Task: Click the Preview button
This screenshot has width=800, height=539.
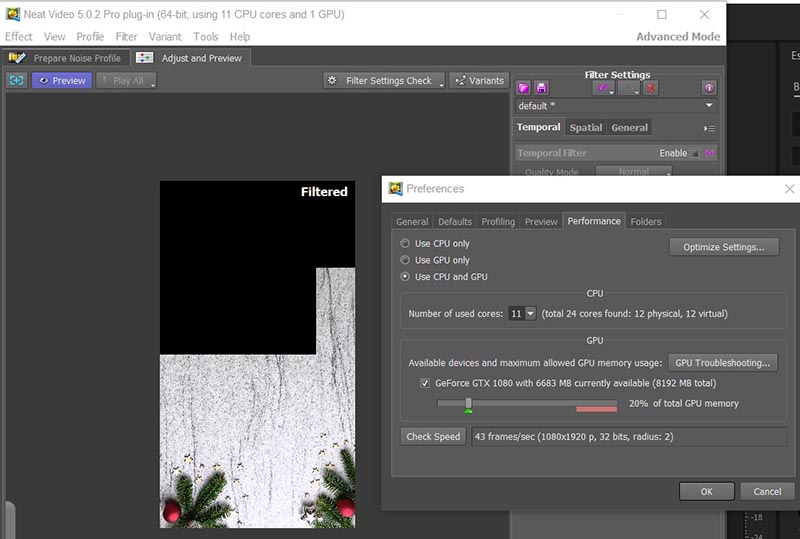Action: pos(62,80)
